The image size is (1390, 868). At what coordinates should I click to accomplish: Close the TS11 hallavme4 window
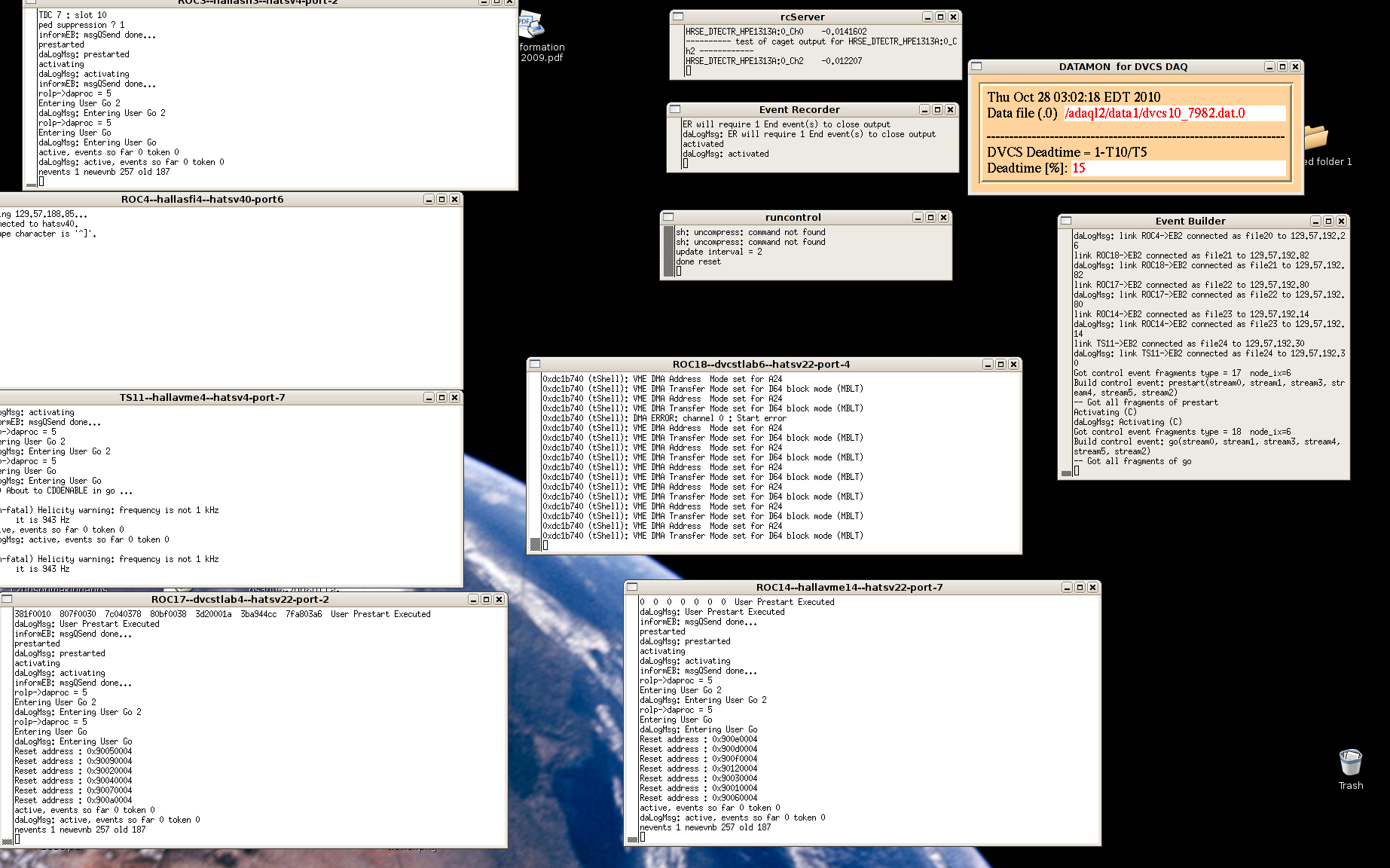[x=454, y=397]
